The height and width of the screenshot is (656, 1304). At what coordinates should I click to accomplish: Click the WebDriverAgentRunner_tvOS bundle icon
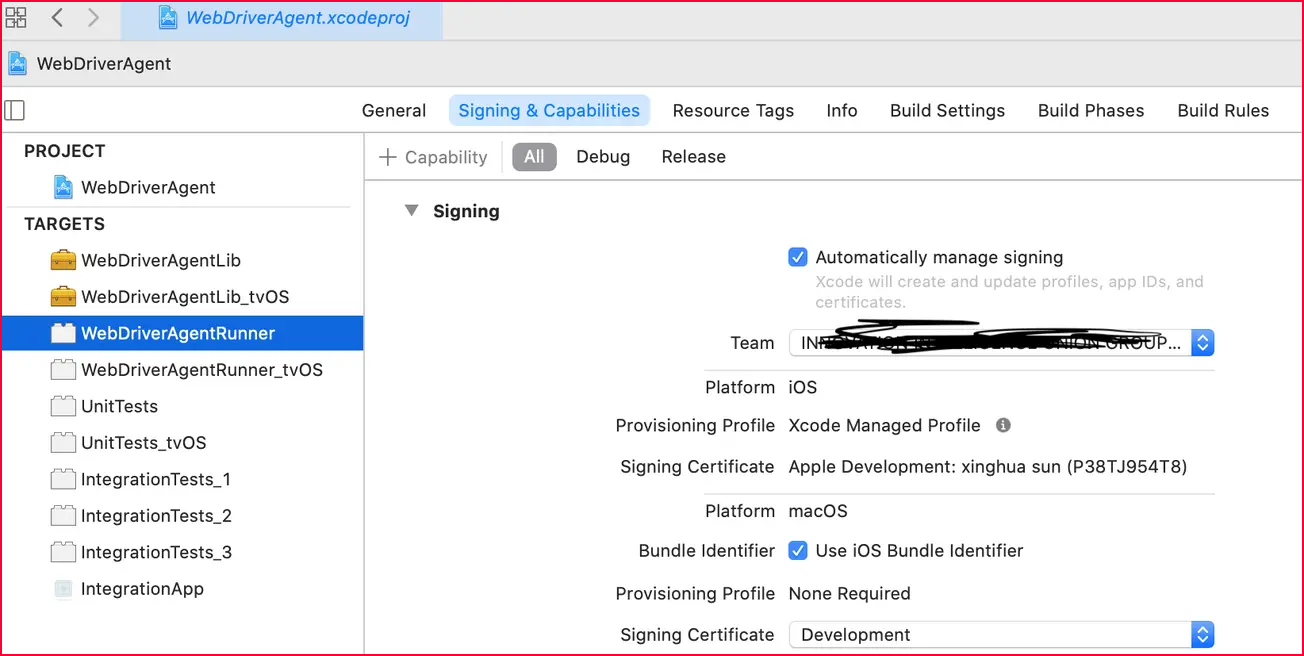point(63,370)
